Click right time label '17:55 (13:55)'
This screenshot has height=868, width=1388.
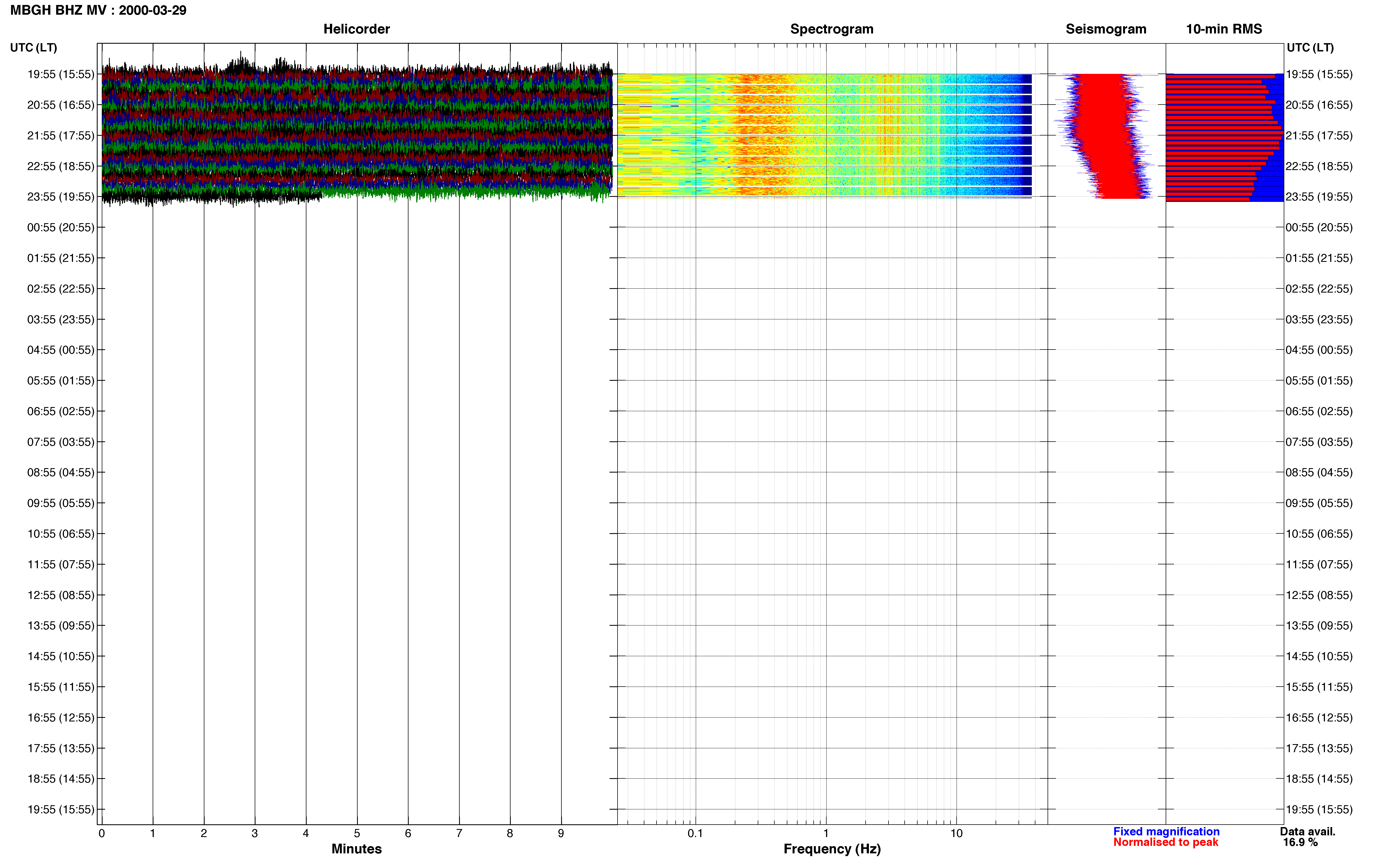(x=1319, y=748)
